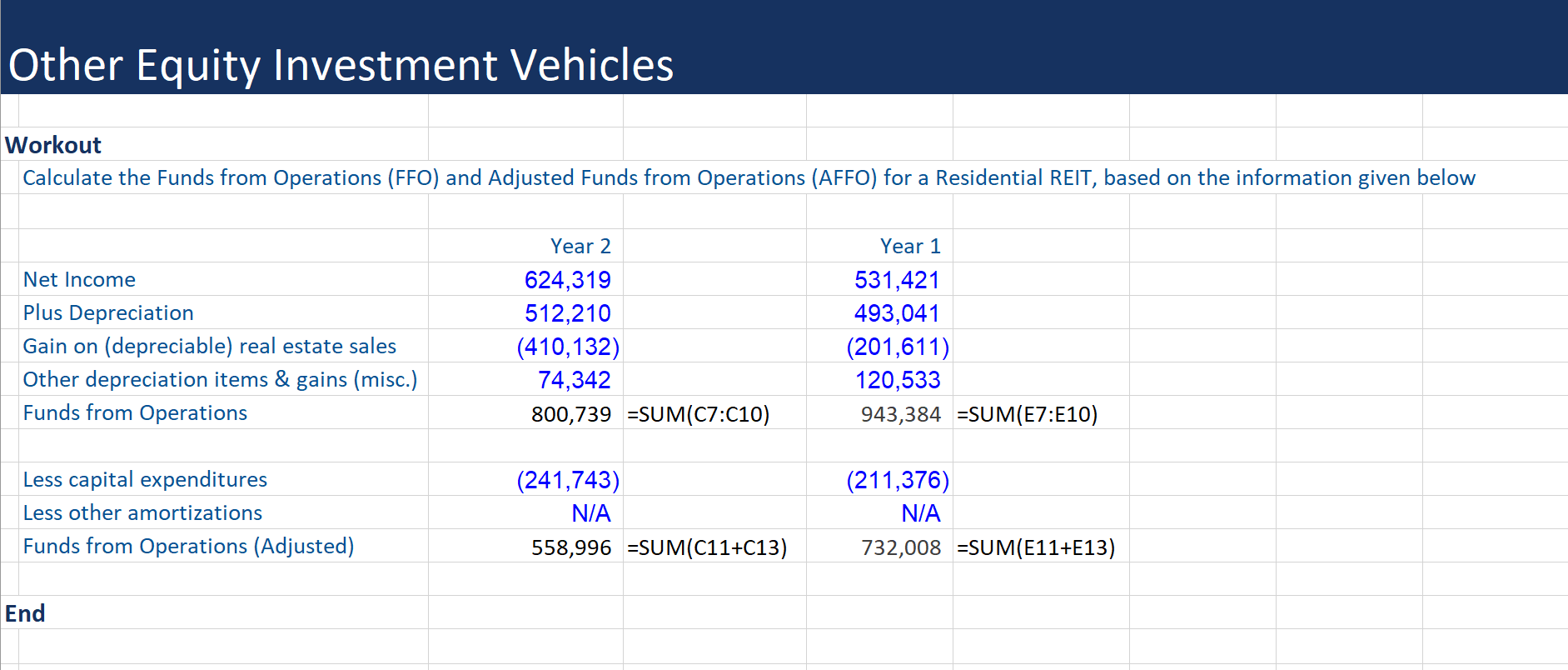This screenshot has height=670, width=1568.
Task: Select the FFO result 800,739
Action: pyautogui.click(x=571, y=414)
